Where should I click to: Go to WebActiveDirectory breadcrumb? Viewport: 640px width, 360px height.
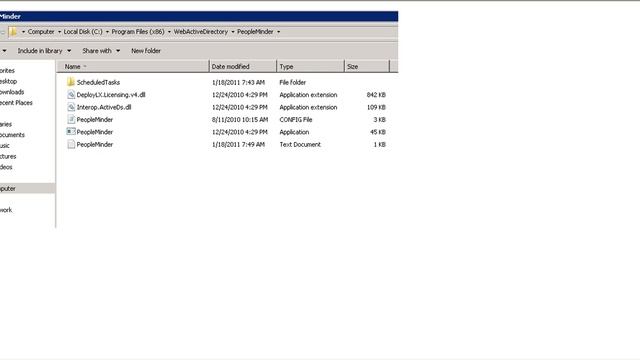[200, 31]
